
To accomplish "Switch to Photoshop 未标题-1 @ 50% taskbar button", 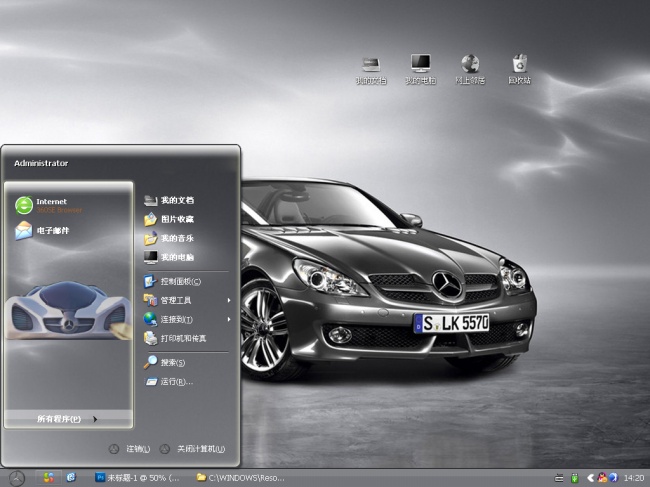I will [x=138, y=478].
